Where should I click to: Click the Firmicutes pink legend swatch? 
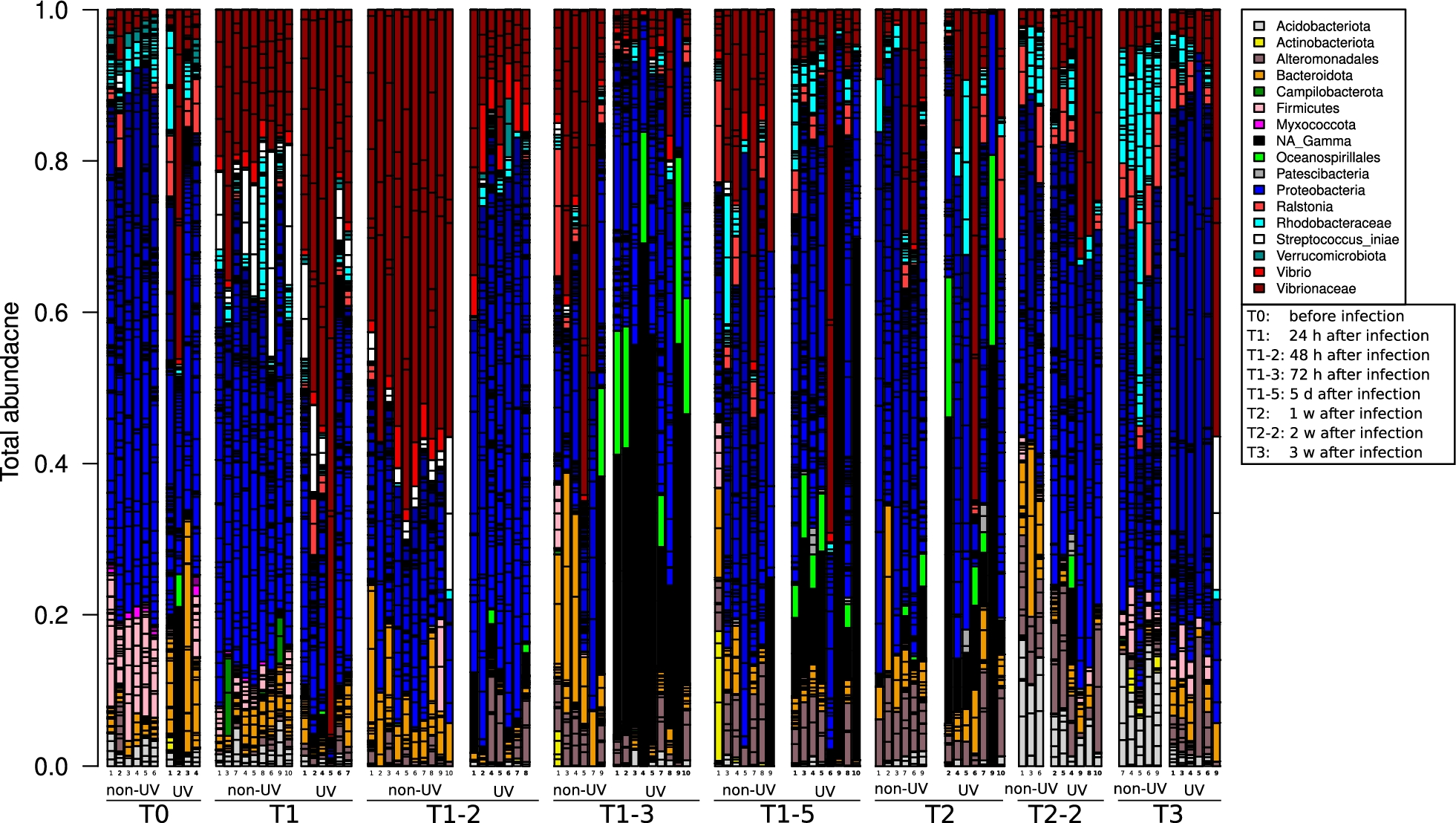1259,108
